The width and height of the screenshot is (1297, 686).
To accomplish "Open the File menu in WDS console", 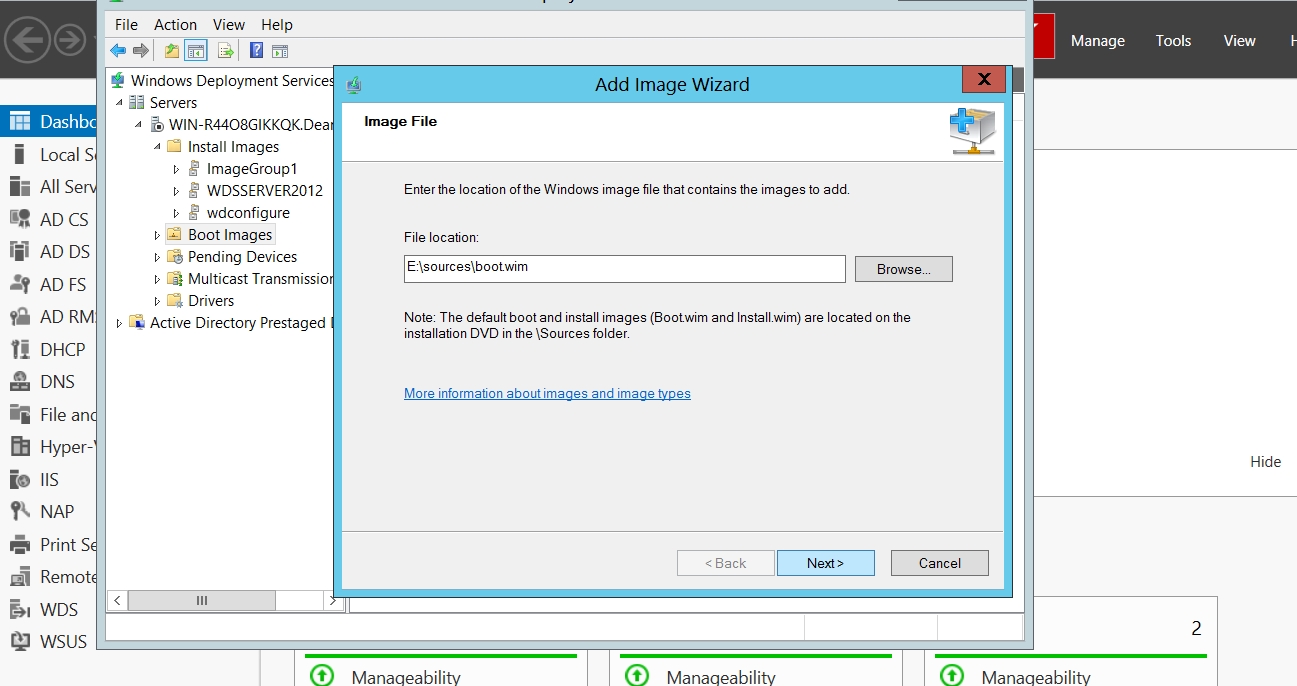I will (x=126, y=24).
